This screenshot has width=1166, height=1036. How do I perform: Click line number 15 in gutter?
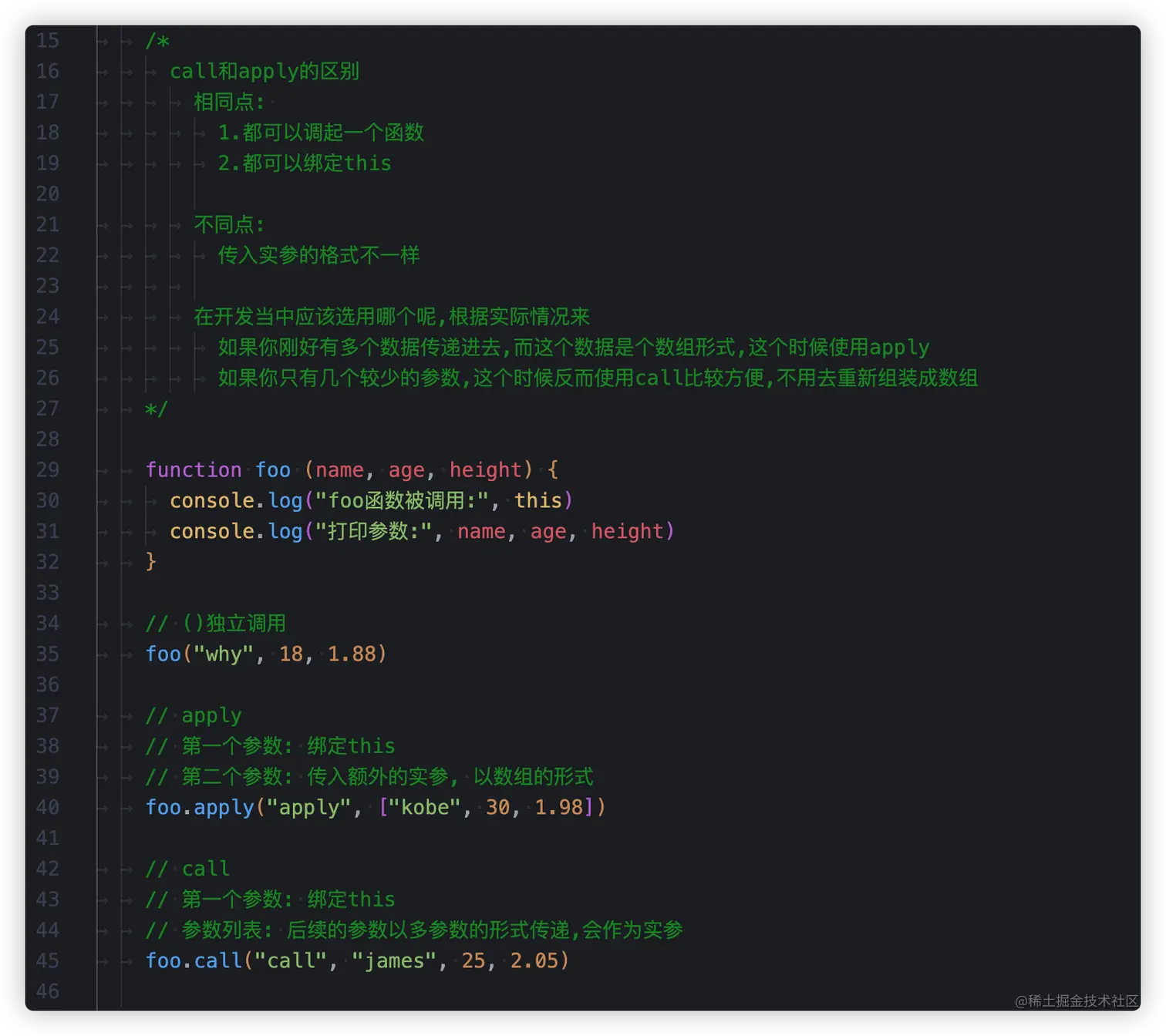[48, 40]
